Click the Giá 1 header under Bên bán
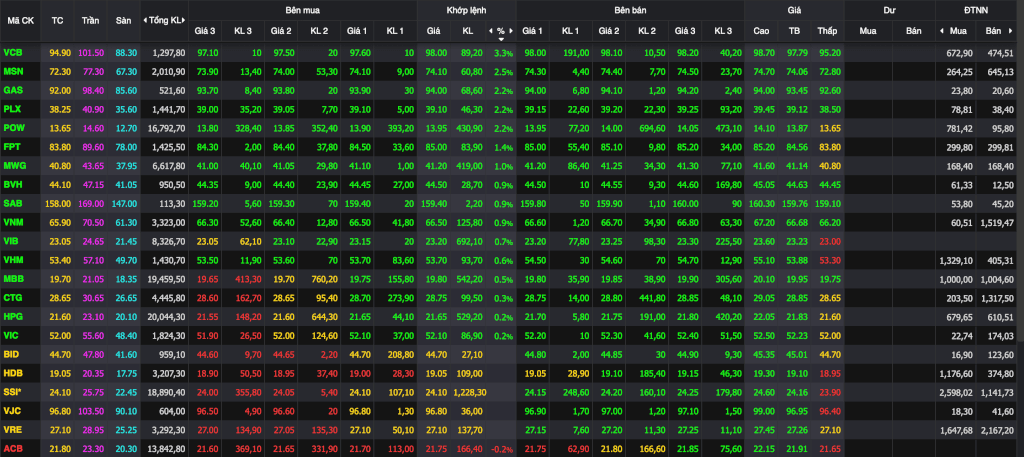 click(x=533, y=31)
